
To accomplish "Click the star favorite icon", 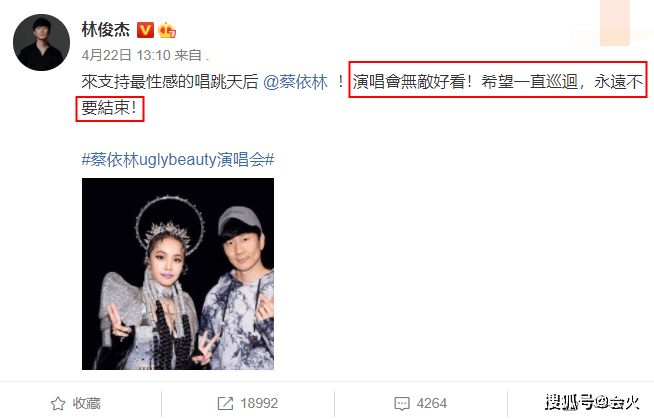I will 58,404.
